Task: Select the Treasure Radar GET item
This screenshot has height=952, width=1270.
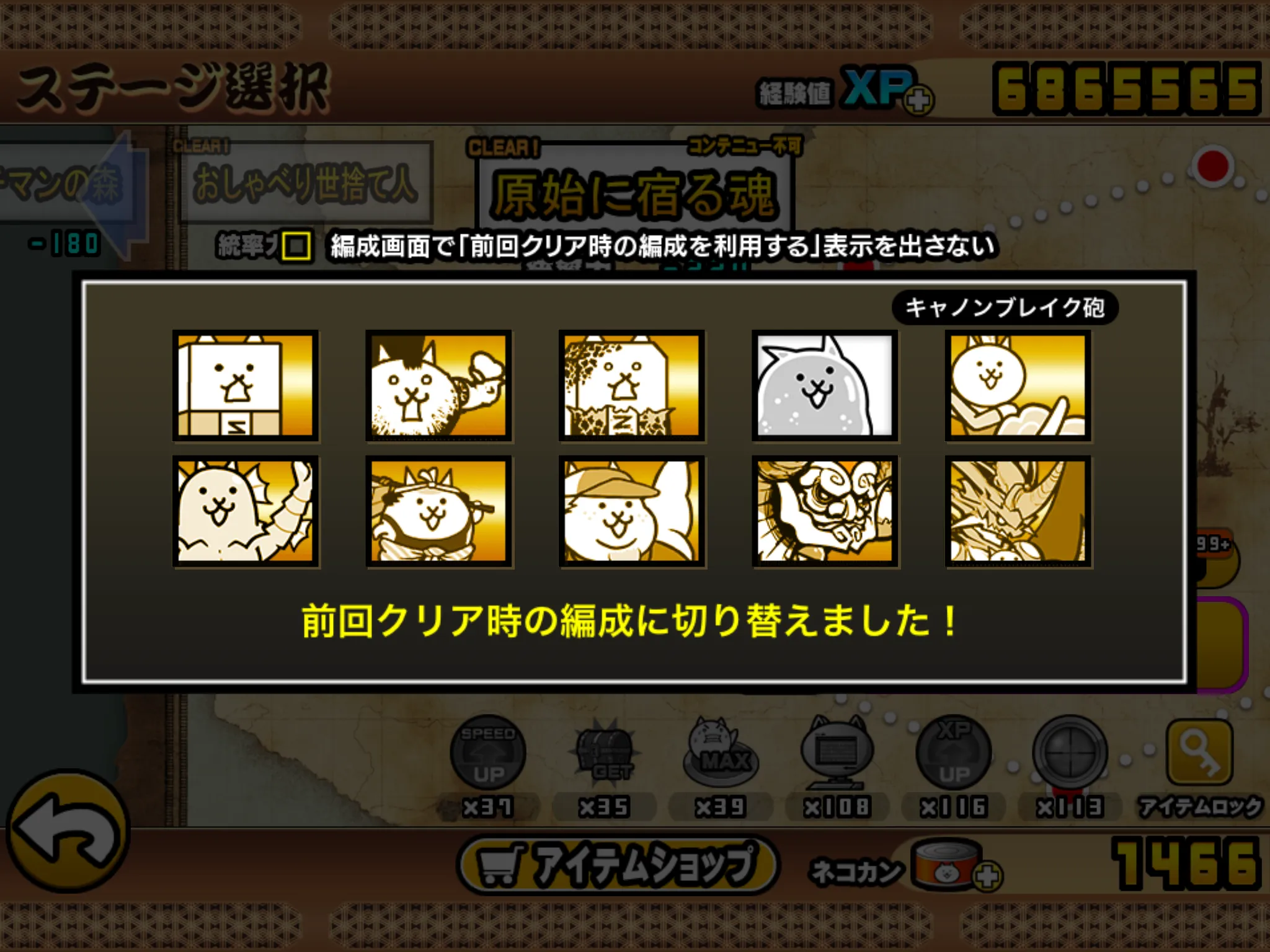Action: point(605,751)
